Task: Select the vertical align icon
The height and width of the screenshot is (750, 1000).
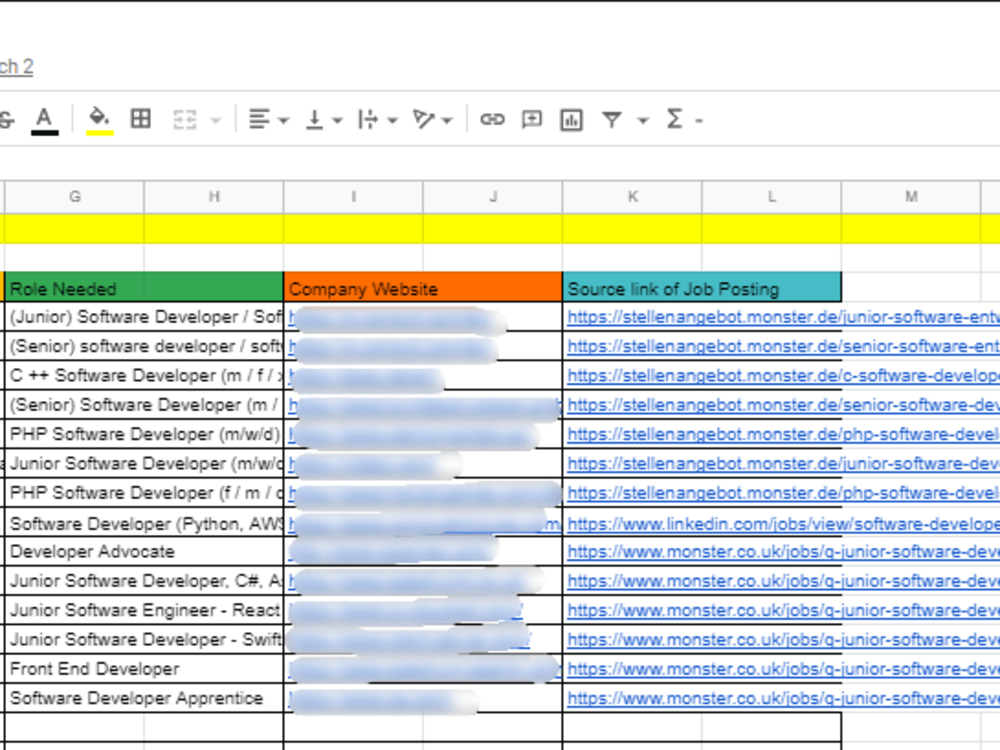Action: click(313, 118)
